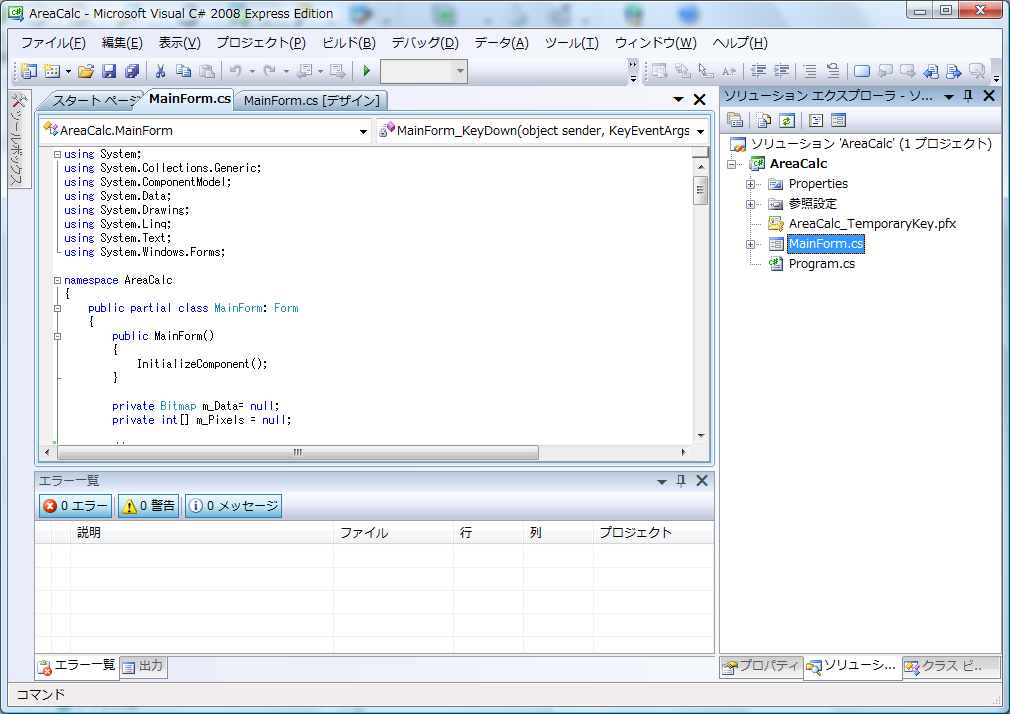This screenshot has width=1010, height=714.
Task: Open the ビルド(B) menu
Action: 348,43
